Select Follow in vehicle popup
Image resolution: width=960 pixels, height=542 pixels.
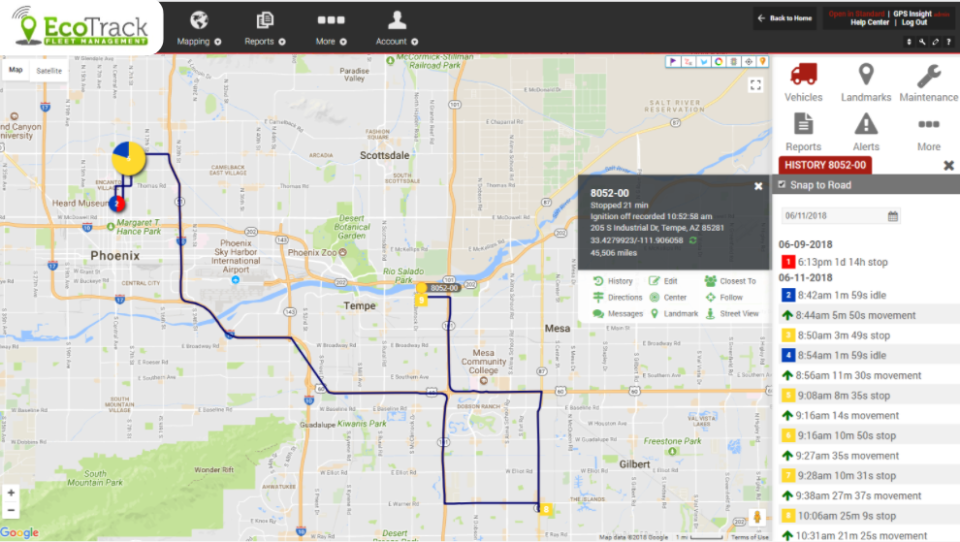724,298
